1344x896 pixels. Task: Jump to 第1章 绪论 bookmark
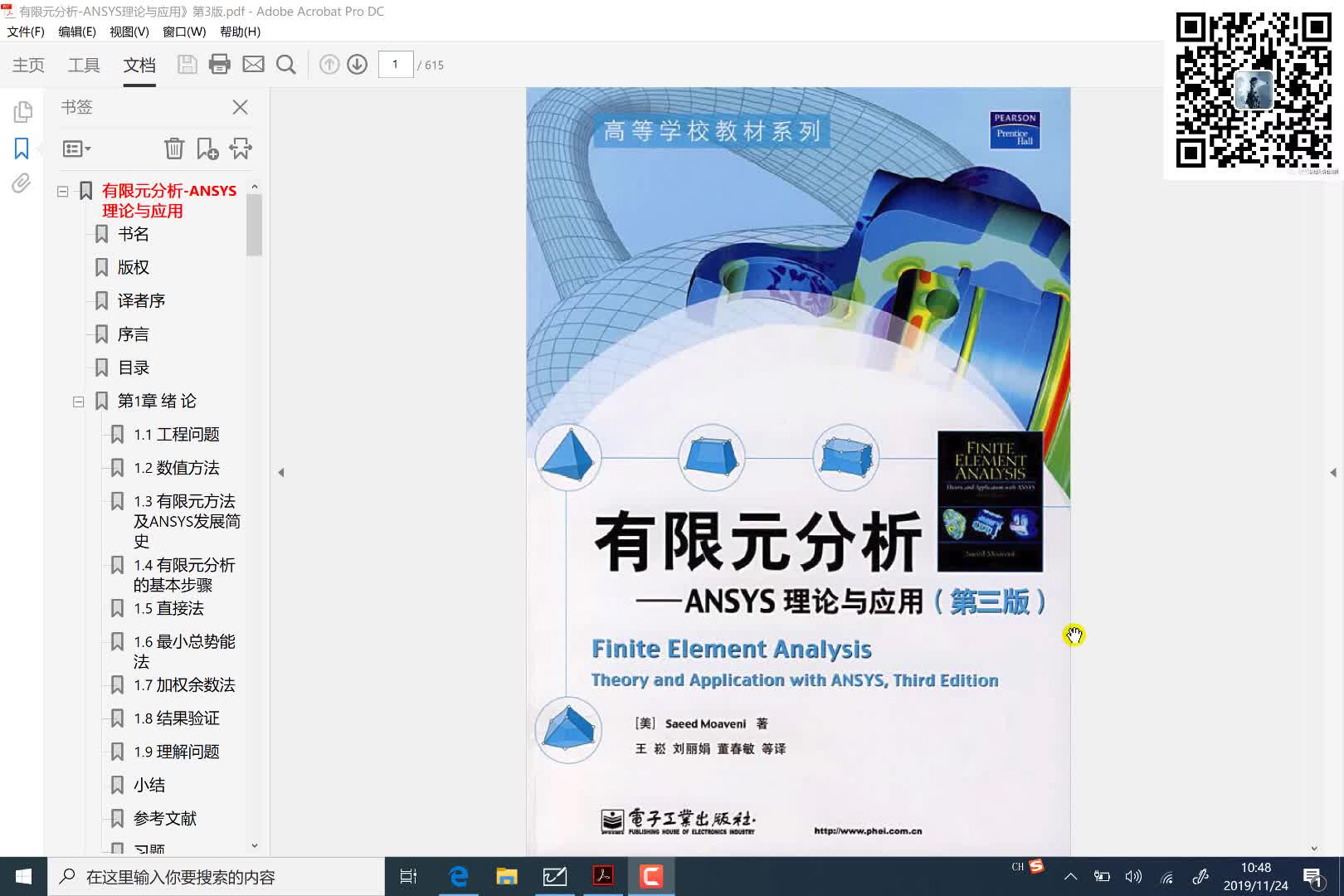coord(157,401)
